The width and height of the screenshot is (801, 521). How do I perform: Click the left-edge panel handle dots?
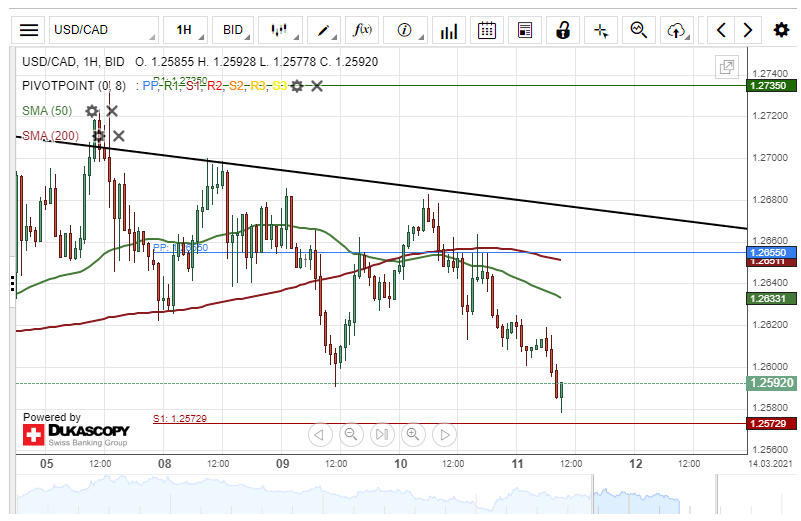pos(12,283)
